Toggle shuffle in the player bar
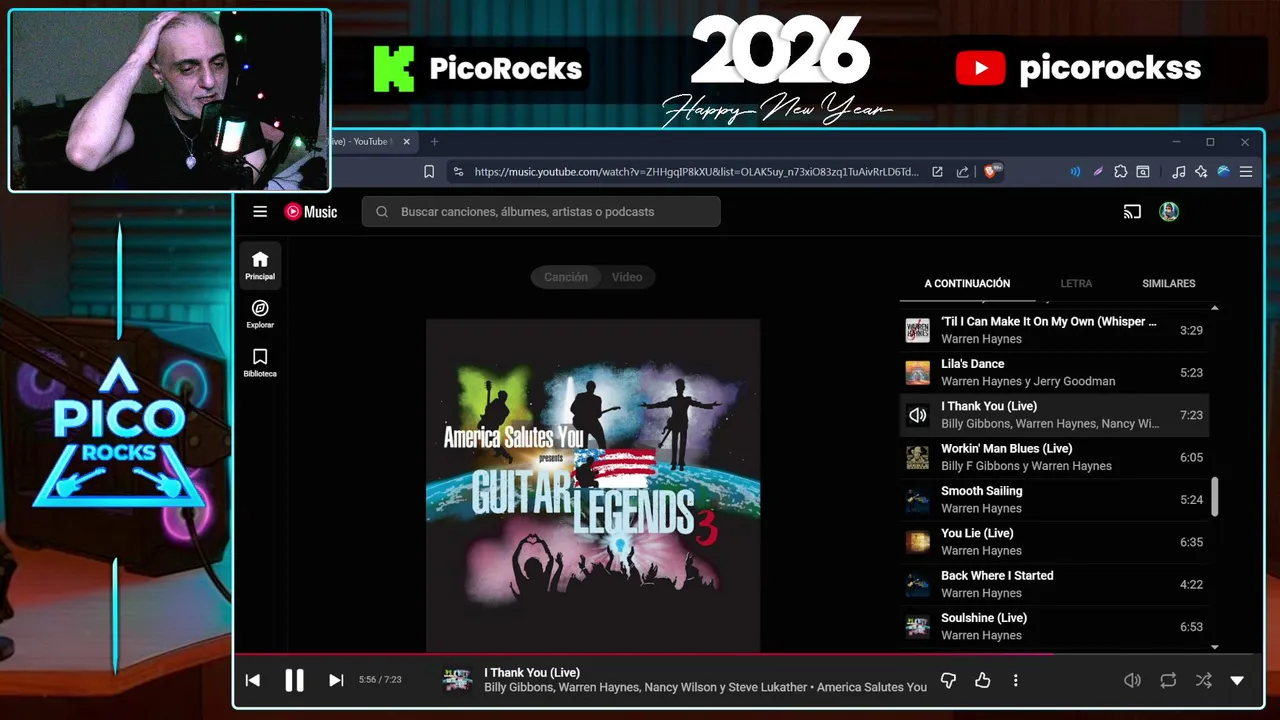 pyautogui.click(x=1203, y=681)
